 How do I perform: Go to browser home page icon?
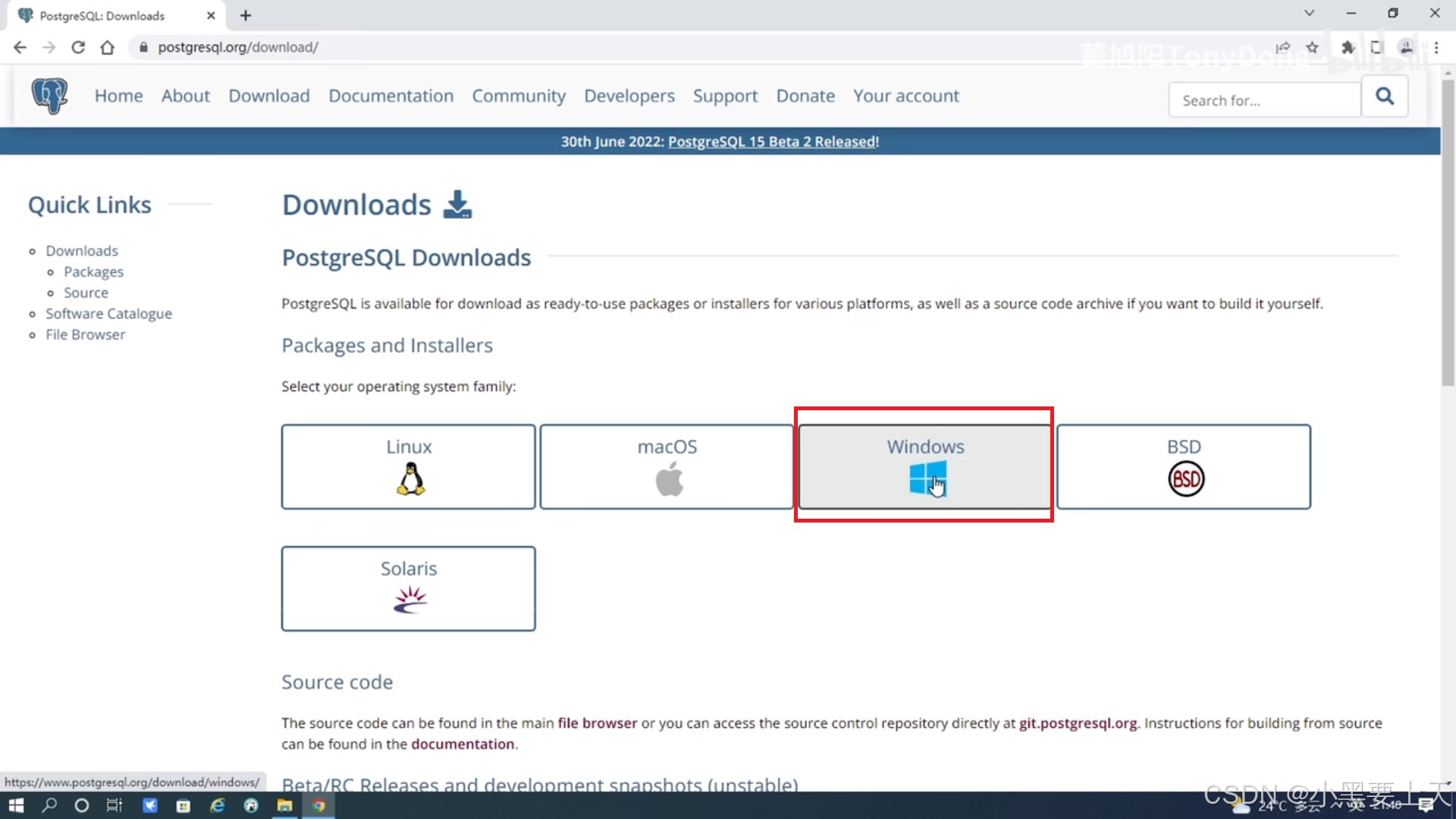(x=108, y=47)
